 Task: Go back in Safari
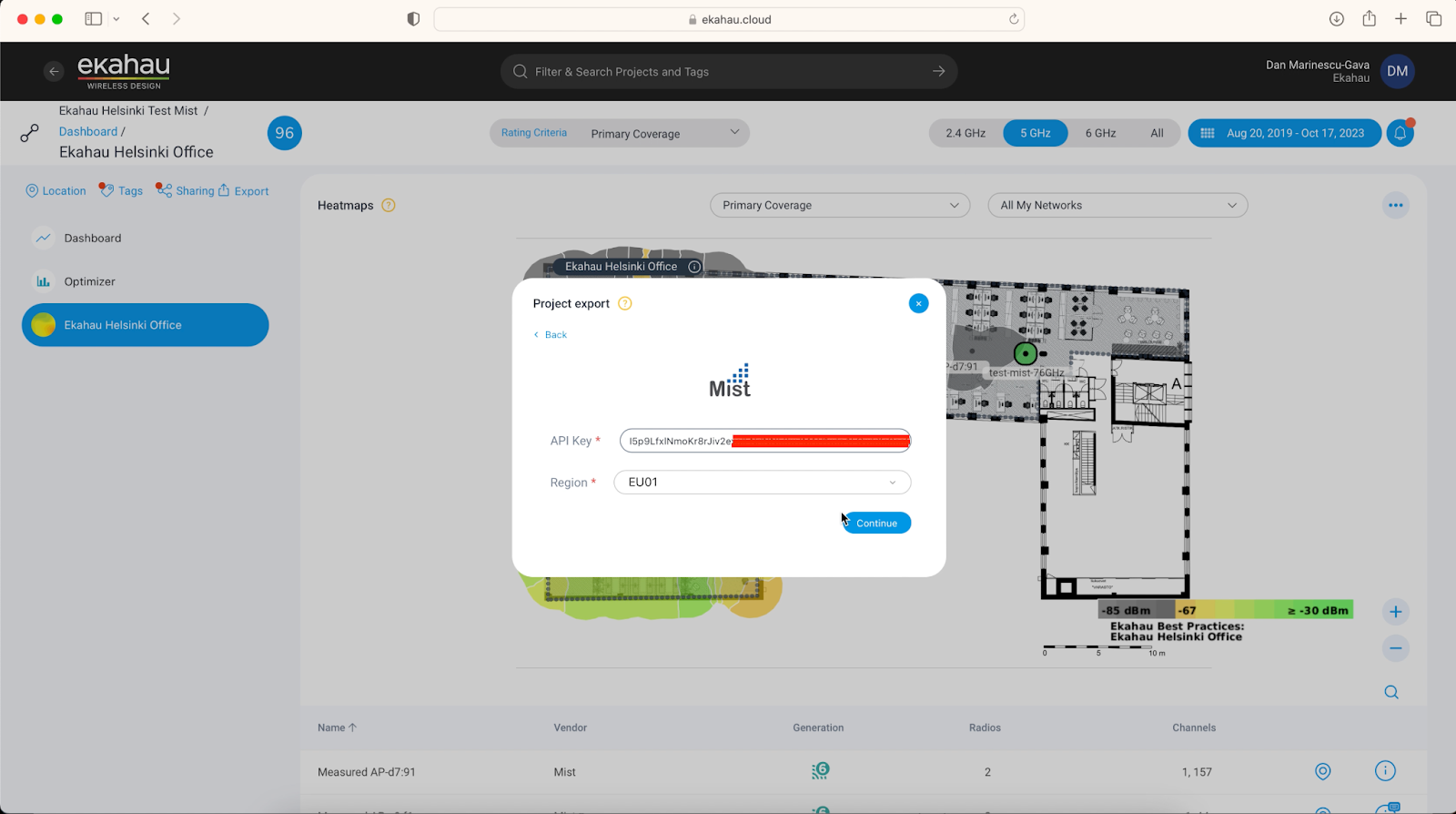pyautogui.click(x=146, y=18)
